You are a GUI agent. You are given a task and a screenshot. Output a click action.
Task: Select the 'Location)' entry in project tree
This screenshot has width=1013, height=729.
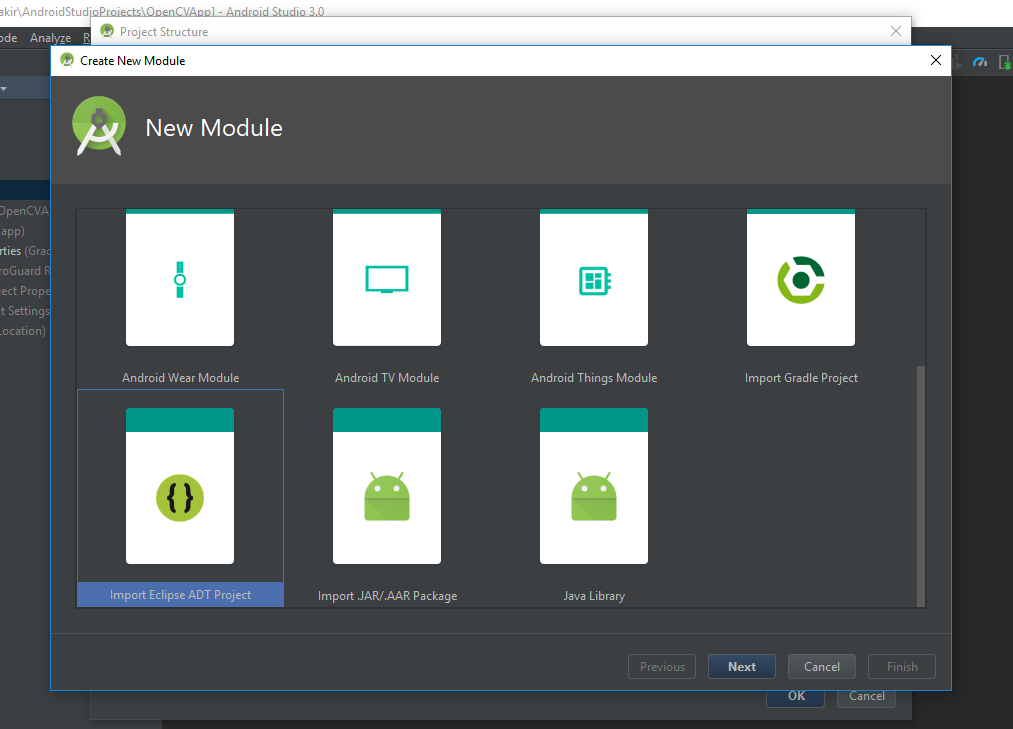[x=23, y=331]
